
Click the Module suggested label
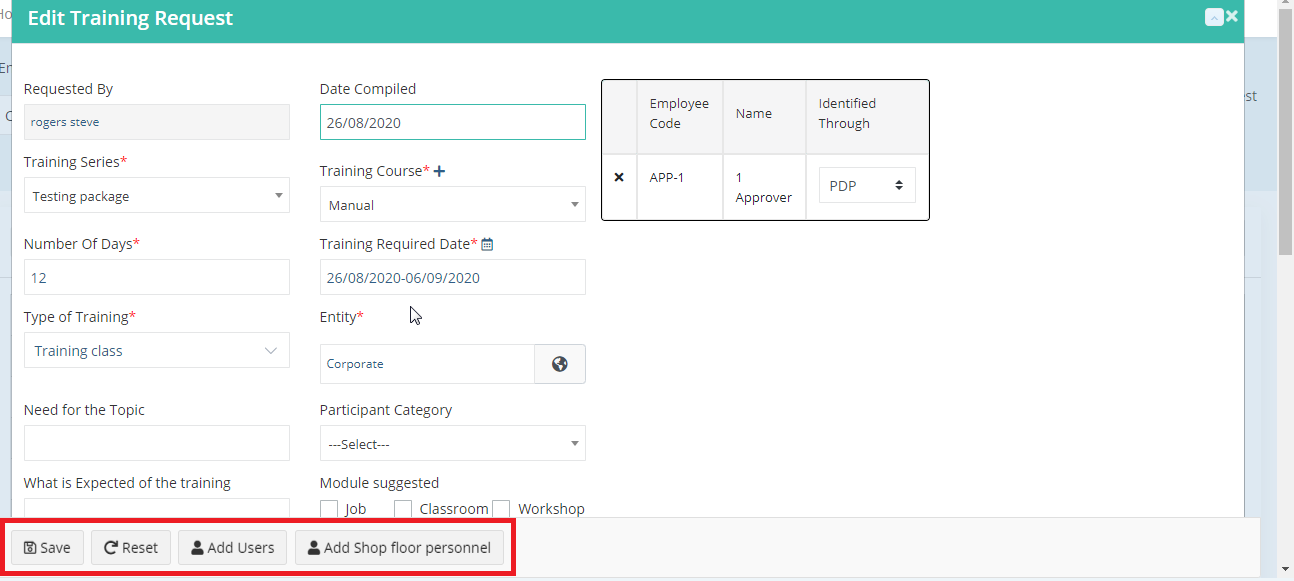(379, 483)
